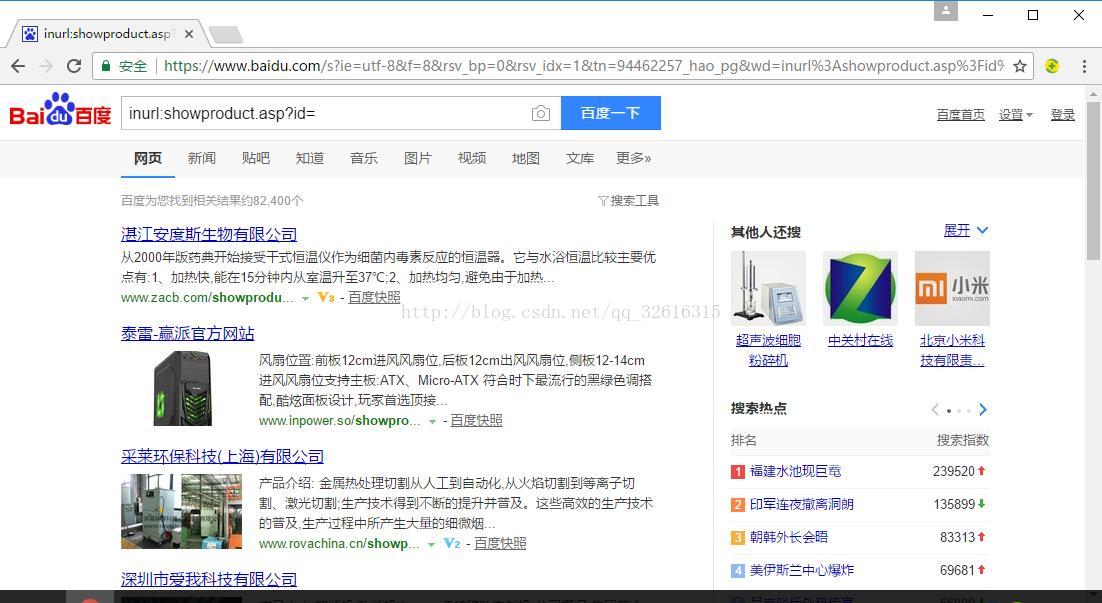Click the 中关村在线 logo thumbnail

pos(860,288)
